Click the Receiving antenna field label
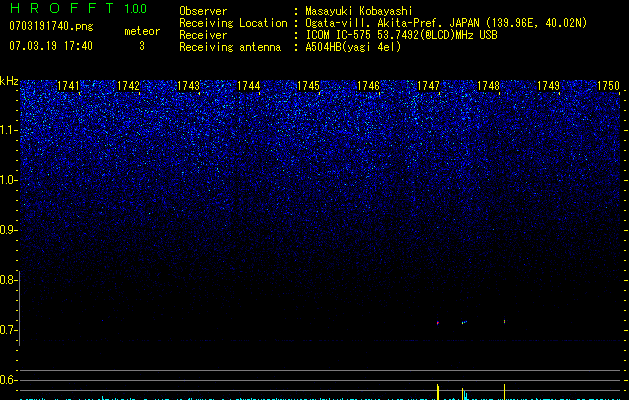 230,47
